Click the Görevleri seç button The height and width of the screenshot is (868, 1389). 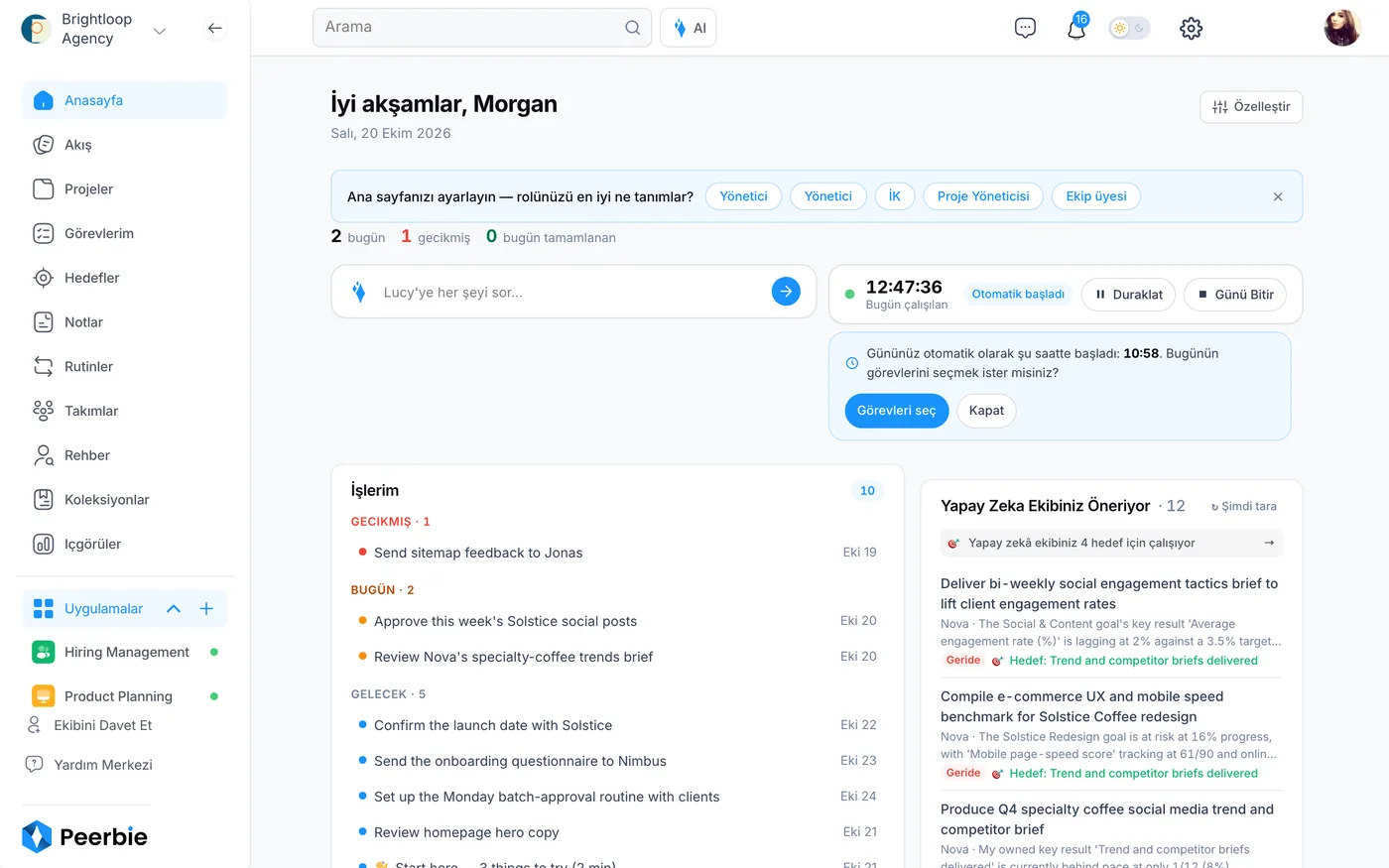pyautogui.click(x=897, y=411)
